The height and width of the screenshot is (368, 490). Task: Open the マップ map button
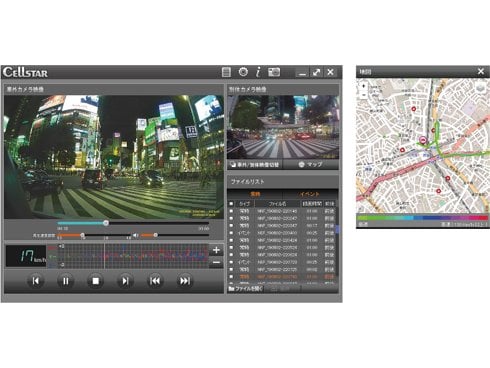[x=310, y=164]
